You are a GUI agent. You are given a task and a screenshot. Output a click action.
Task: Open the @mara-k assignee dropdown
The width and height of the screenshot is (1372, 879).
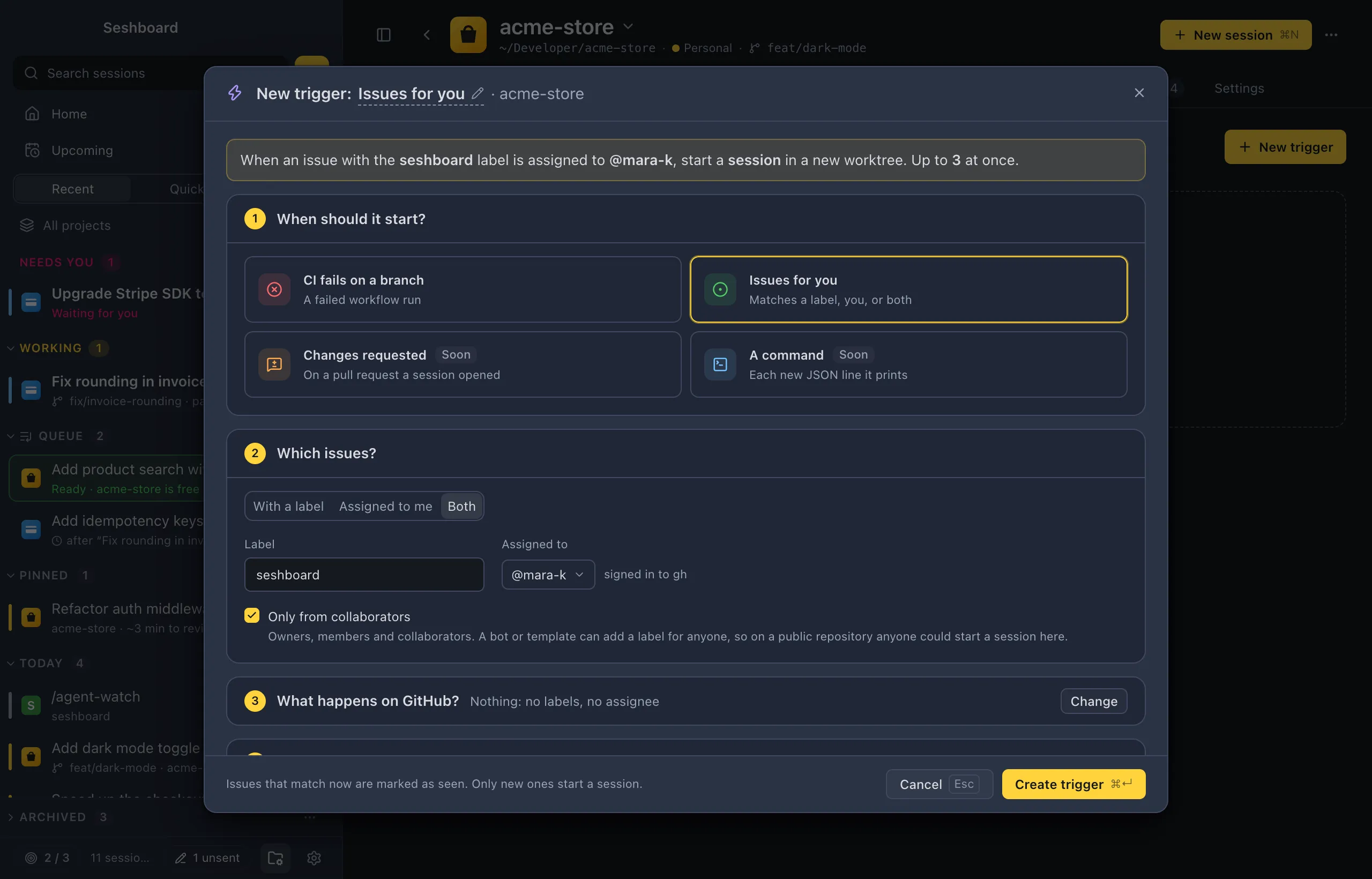click(548, 574)
